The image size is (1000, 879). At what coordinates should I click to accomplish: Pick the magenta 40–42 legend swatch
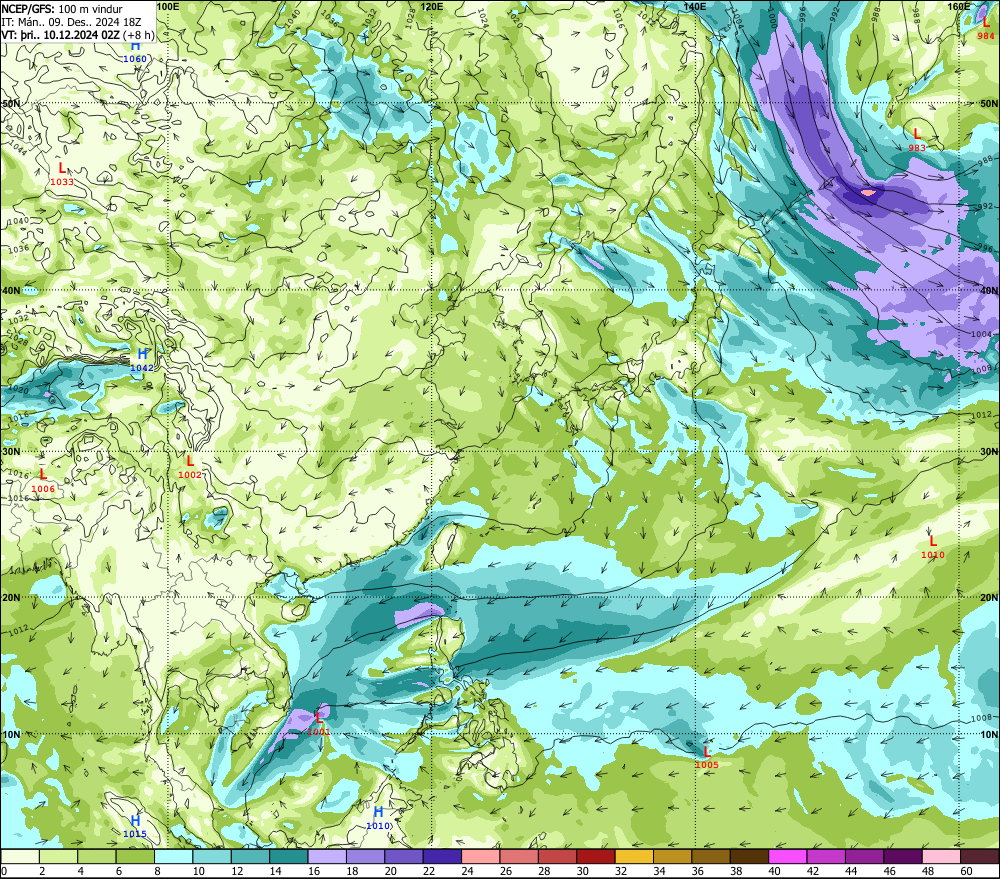788,856
